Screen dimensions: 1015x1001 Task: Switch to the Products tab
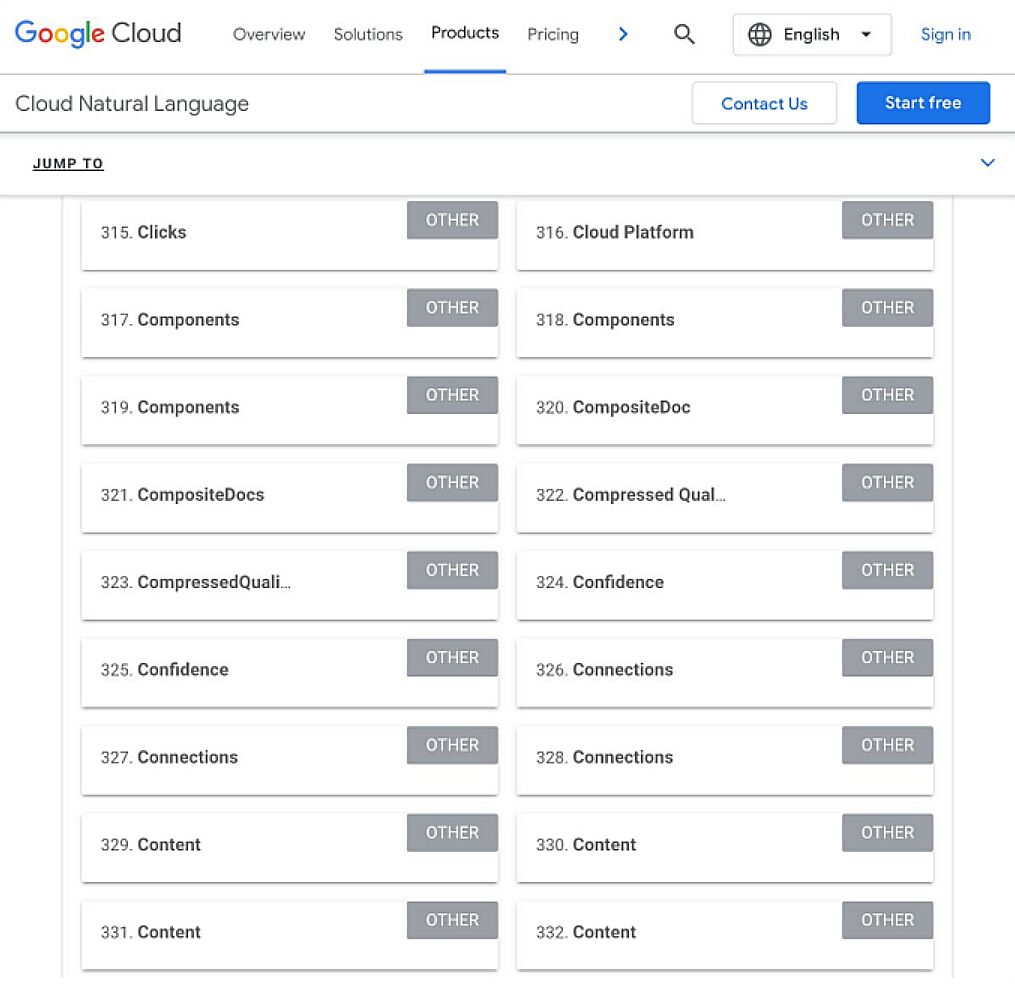(464, 32)
